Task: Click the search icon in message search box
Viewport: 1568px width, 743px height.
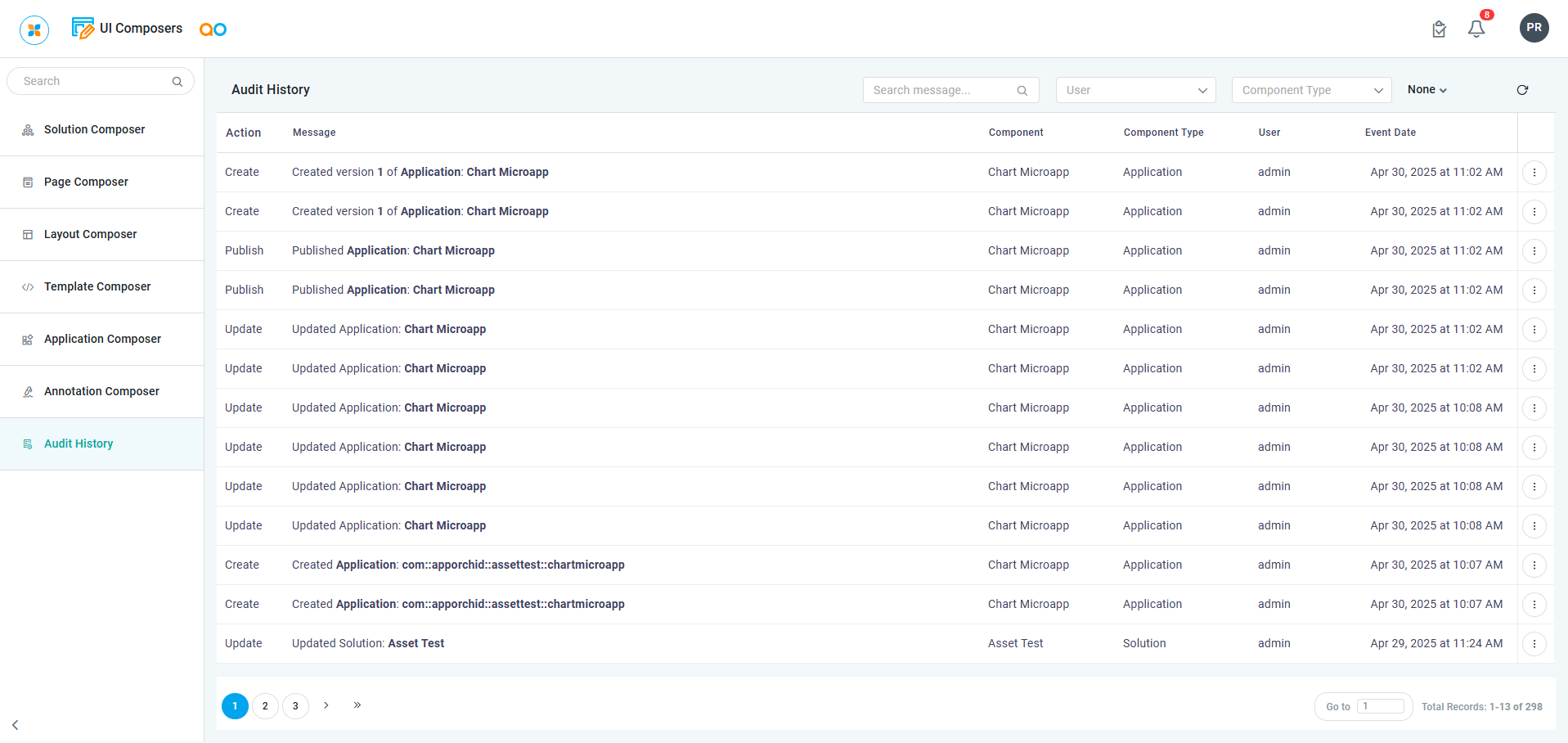Action: point(1022,91)
